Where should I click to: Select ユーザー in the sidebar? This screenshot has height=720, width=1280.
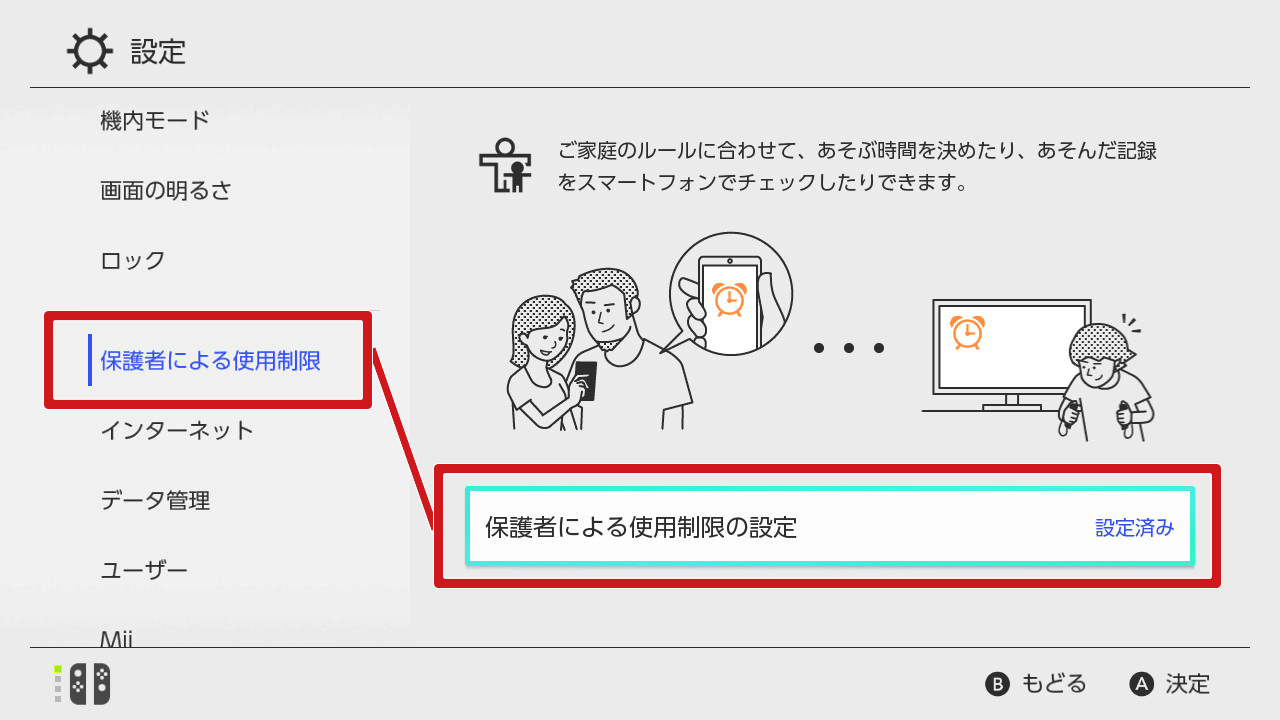click(x=144, y=571)
